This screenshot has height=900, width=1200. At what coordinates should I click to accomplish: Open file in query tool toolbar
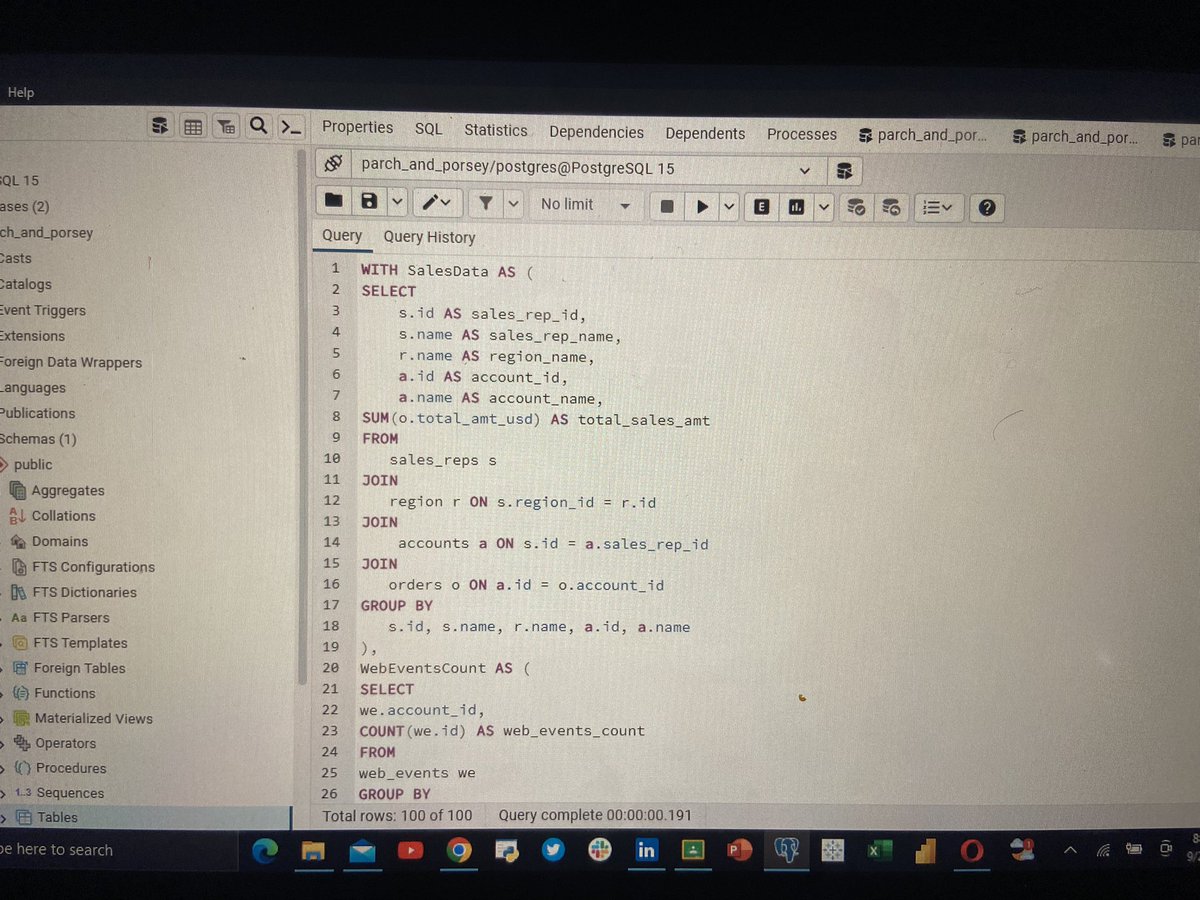pyautogui.click(x=334, y=202)
